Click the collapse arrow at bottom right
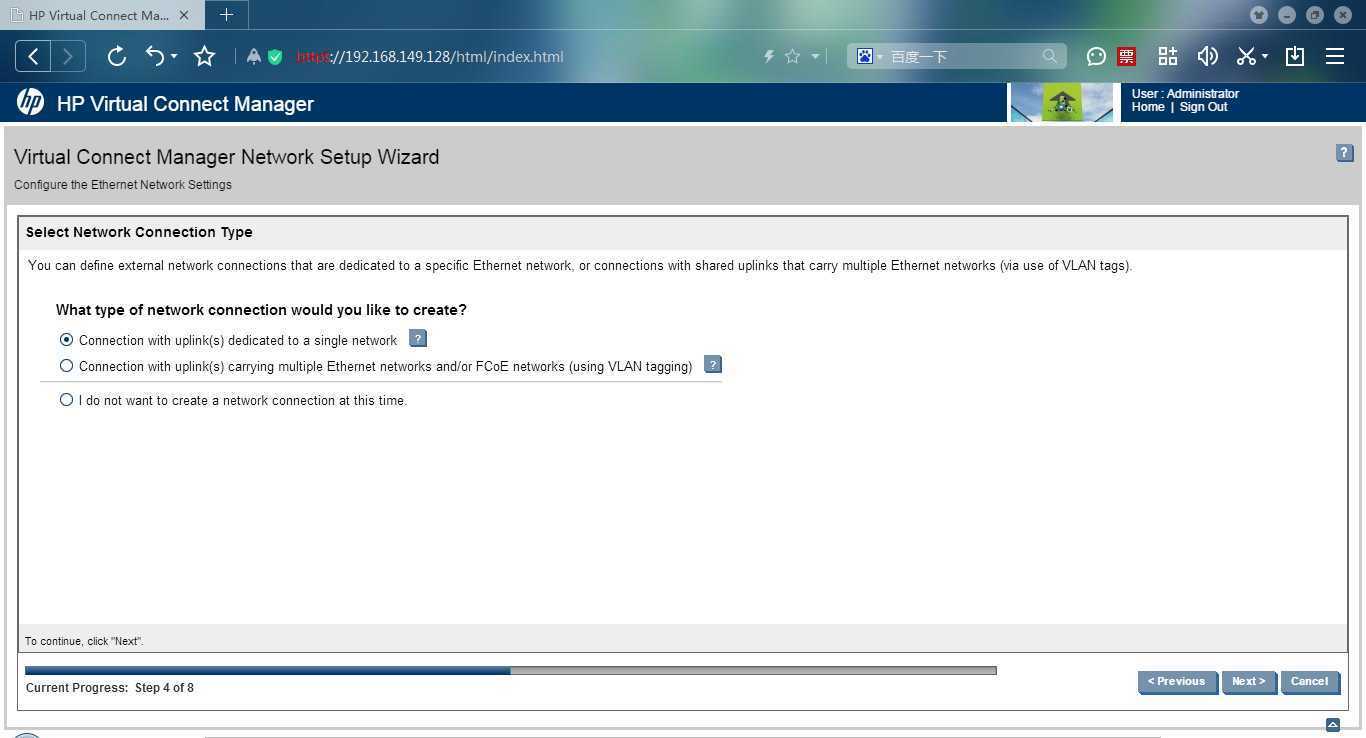The height and width of the screenshot is (738, 1366). click(x=1333, y=725)
